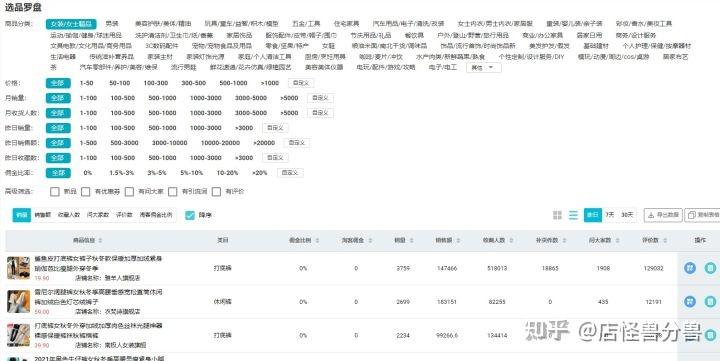Screen dimensions: 720x361
Task: Open the 其他 category dropdown
Action: pyautogui.click(x=484, y=68)
